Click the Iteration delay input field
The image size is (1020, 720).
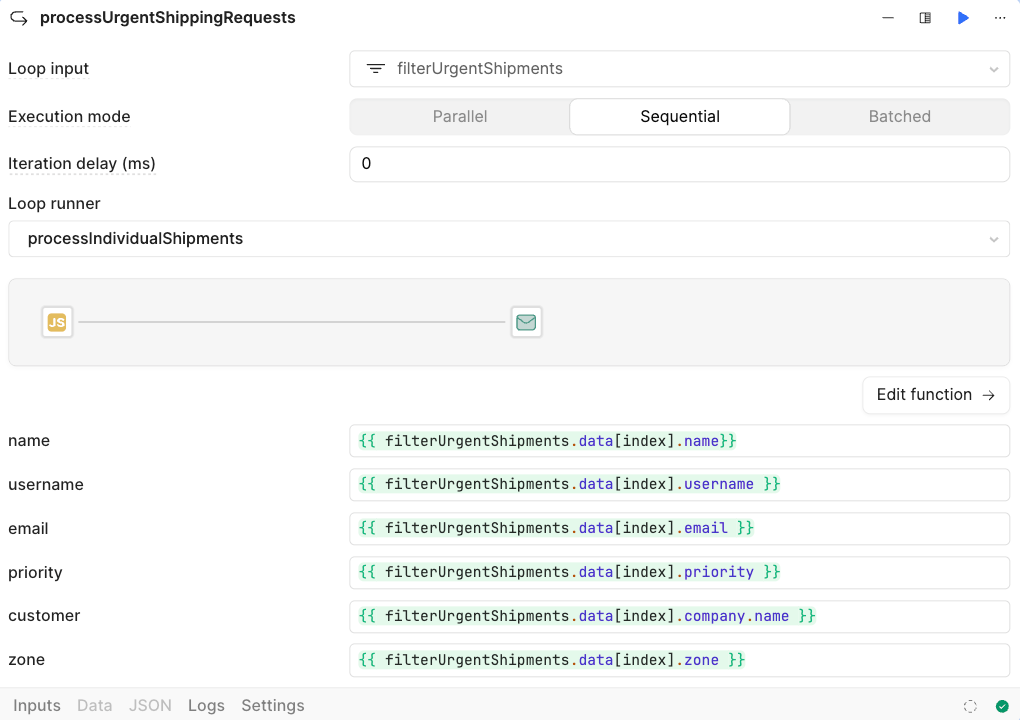click(679, 164)
